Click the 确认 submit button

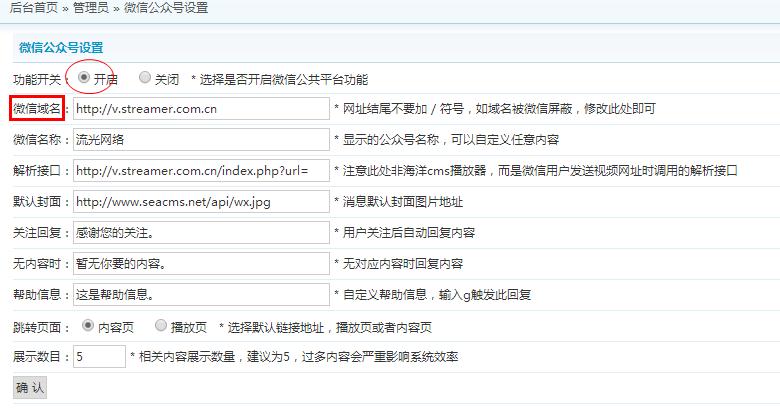[30, 388]
